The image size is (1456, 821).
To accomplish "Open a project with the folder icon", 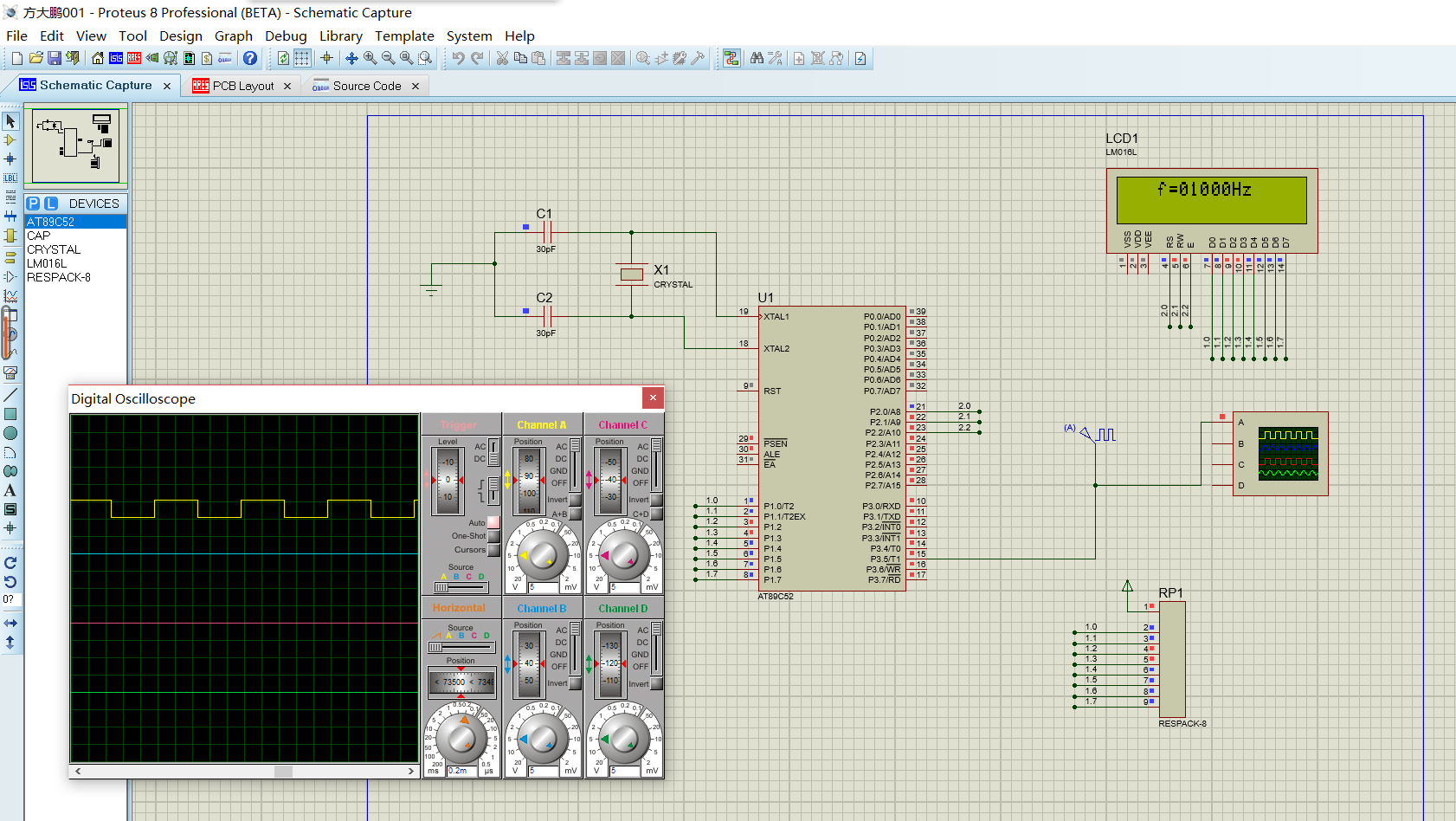I will pyautogui.click(x=35, y=58).
